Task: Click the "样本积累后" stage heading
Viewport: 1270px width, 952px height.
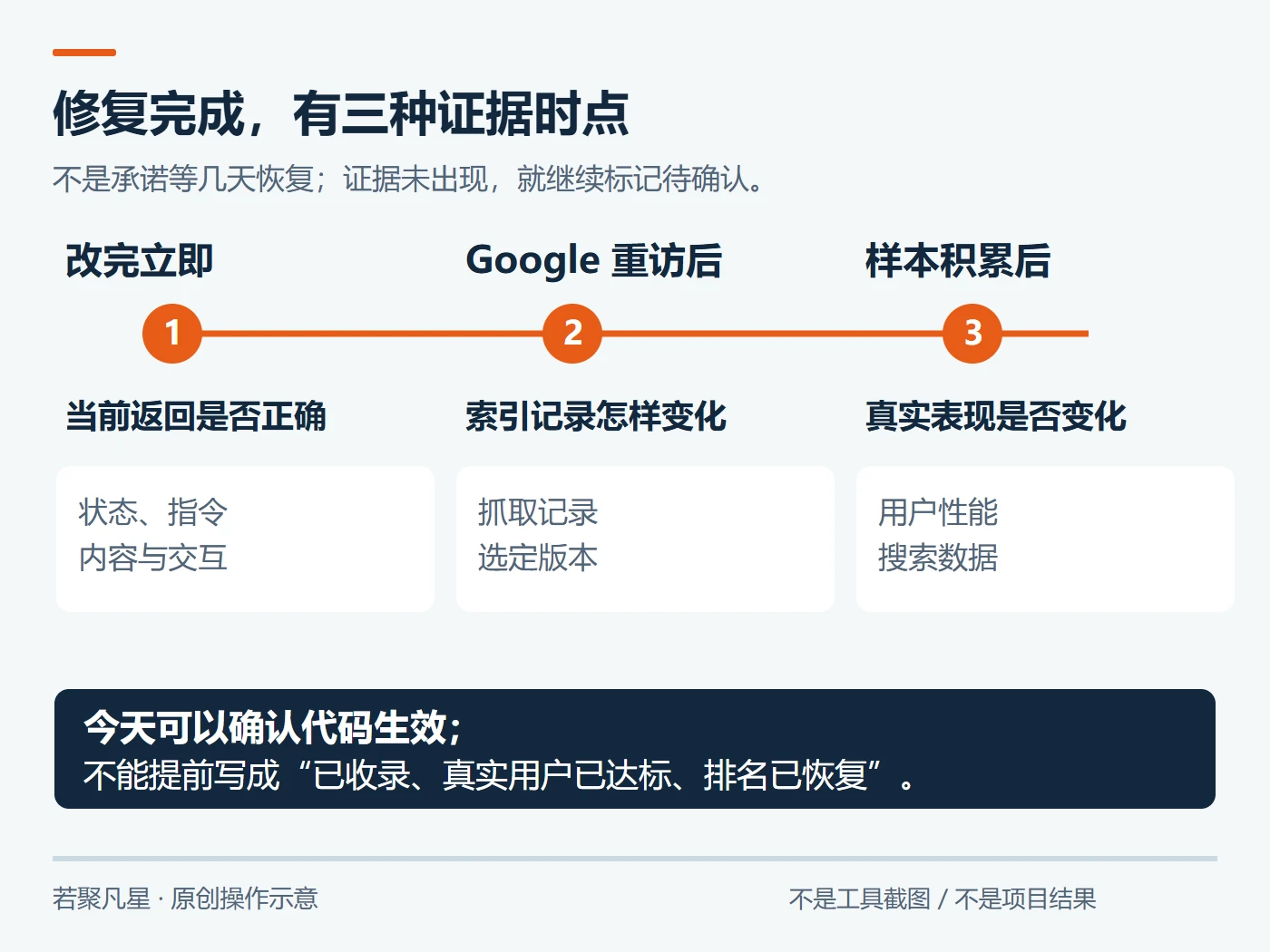Action: (958, 261)
